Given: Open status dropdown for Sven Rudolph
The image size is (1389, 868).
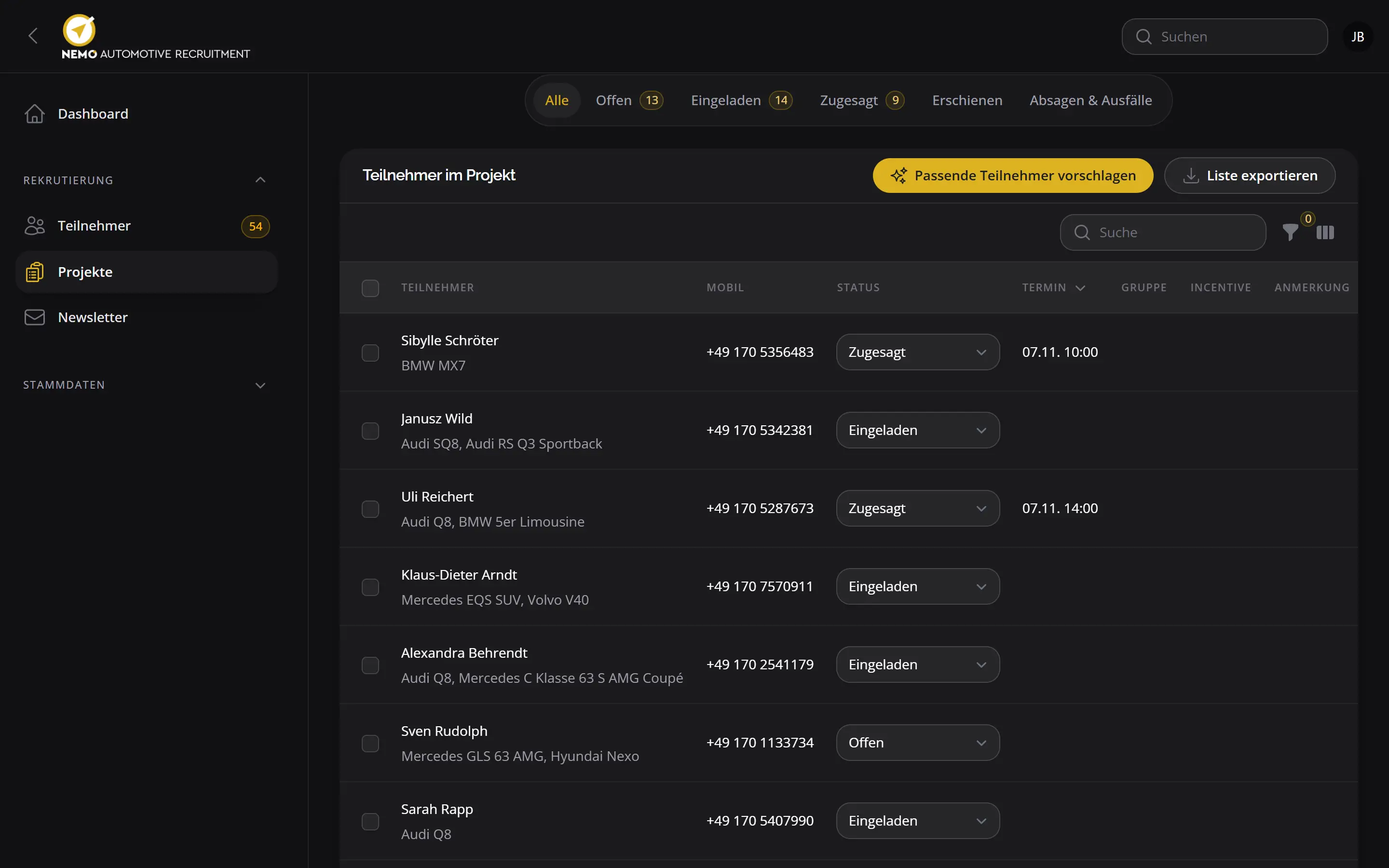Looking at the screenshot, I should 918,742.
